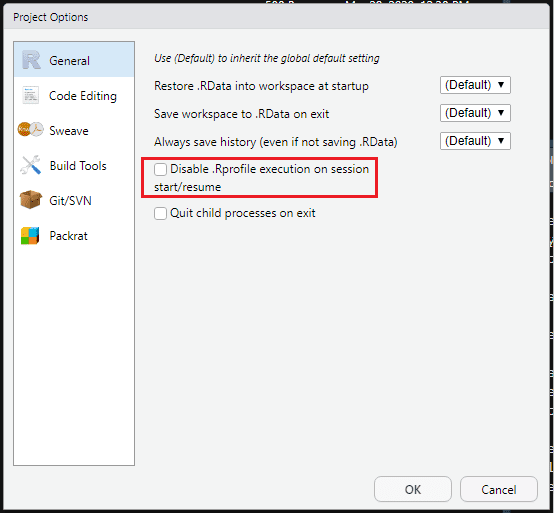Expand Always save history dropdown

(475, 141)
